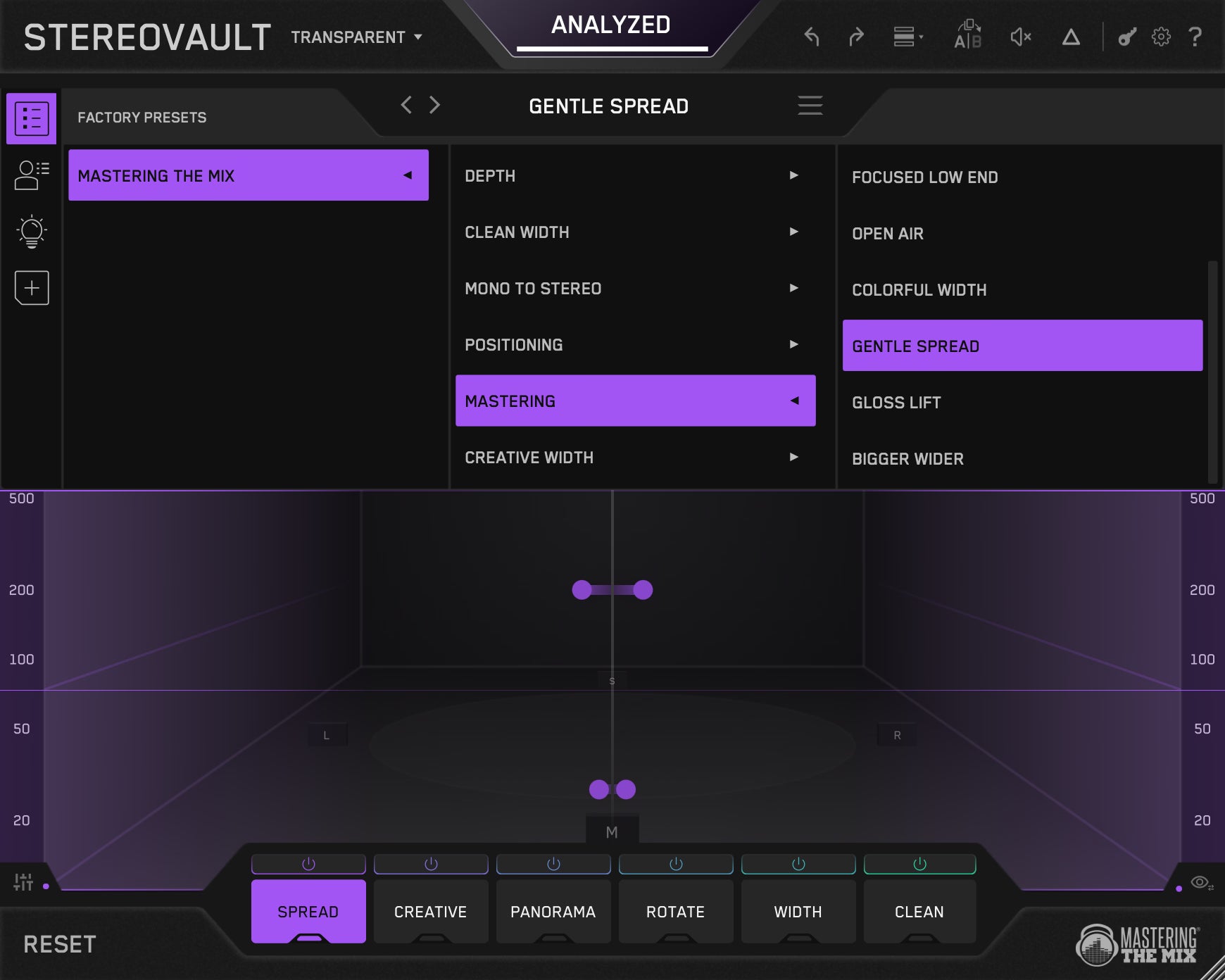Click the right handle of lower spread band

coord(626,790)
